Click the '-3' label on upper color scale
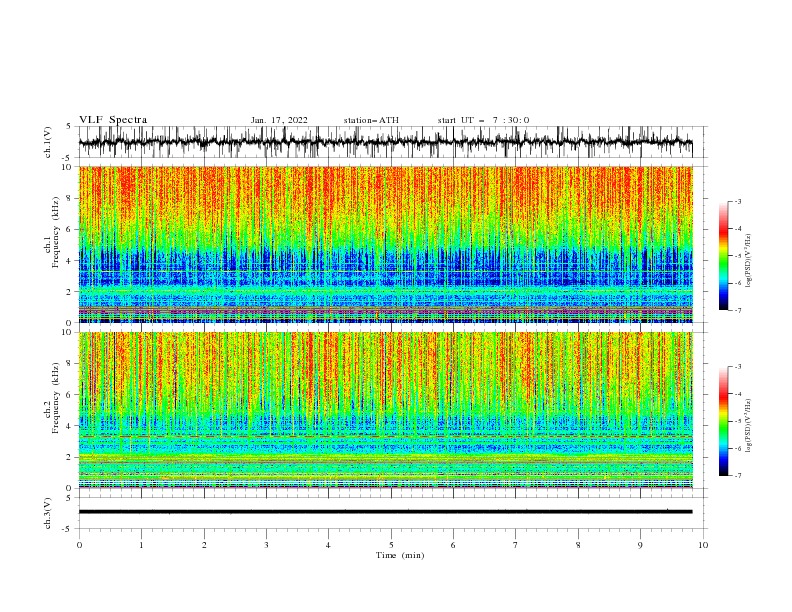The image size is (792, 612). point(738,201)
